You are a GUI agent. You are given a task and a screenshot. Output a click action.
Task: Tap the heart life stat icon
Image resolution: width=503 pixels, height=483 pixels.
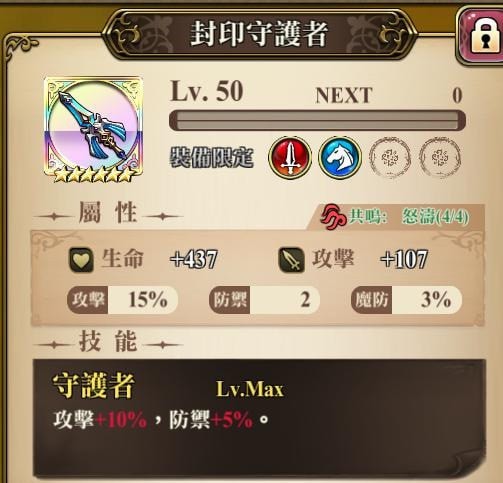pyautogui.click(x=81, y=260)
